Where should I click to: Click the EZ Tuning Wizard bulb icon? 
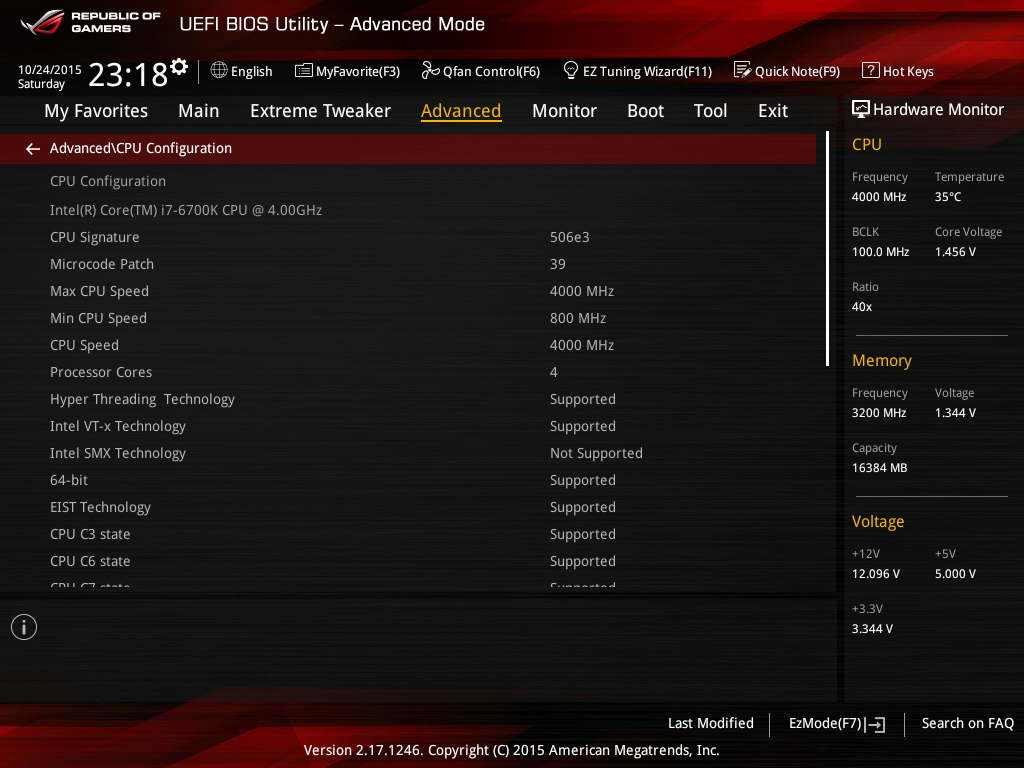pos(570,70)
